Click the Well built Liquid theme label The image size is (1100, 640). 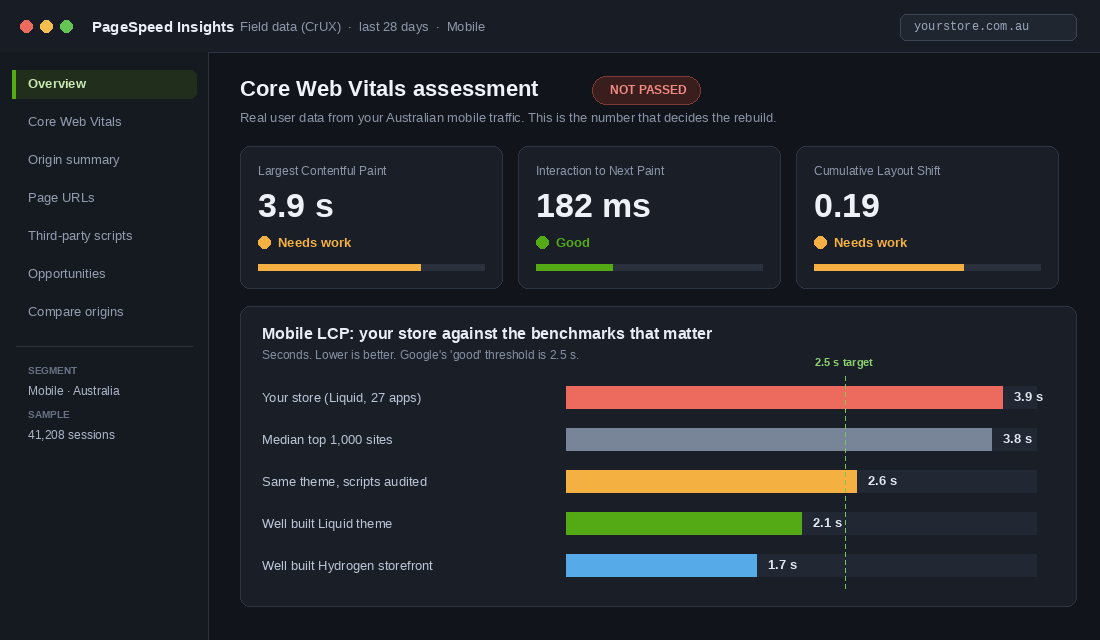[327, 524]
